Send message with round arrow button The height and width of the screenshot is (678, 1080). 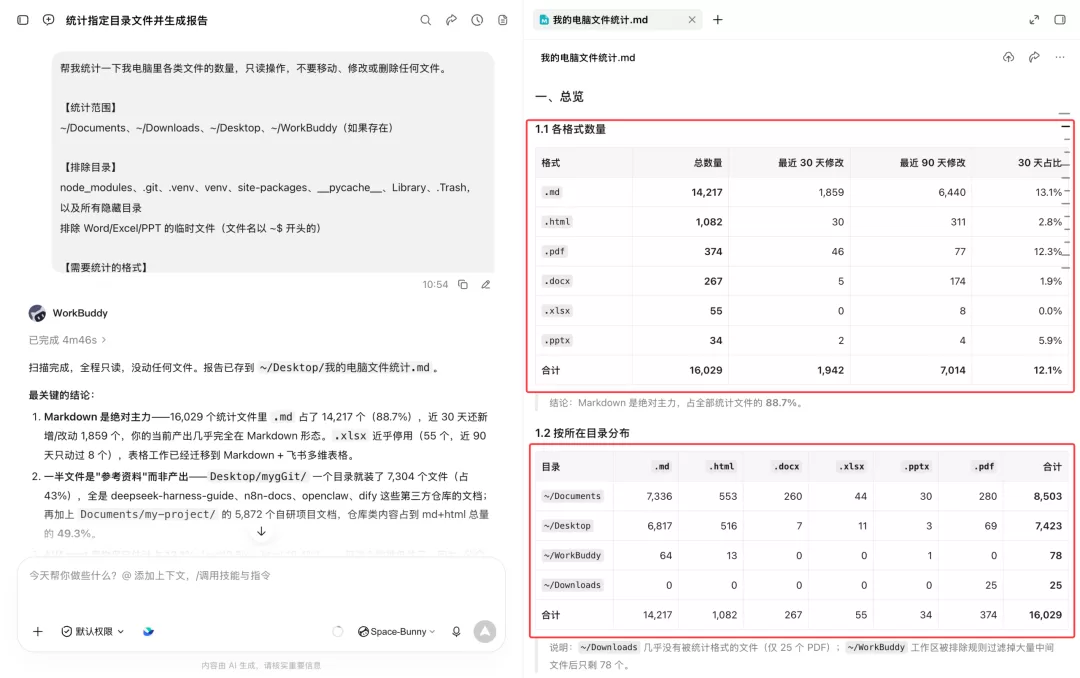[x=485, y=631]
